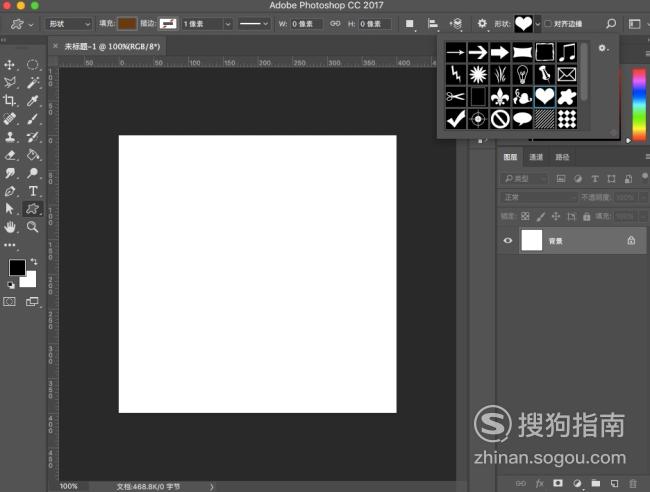Choose the light bulb custom shape

click(522, 75)
